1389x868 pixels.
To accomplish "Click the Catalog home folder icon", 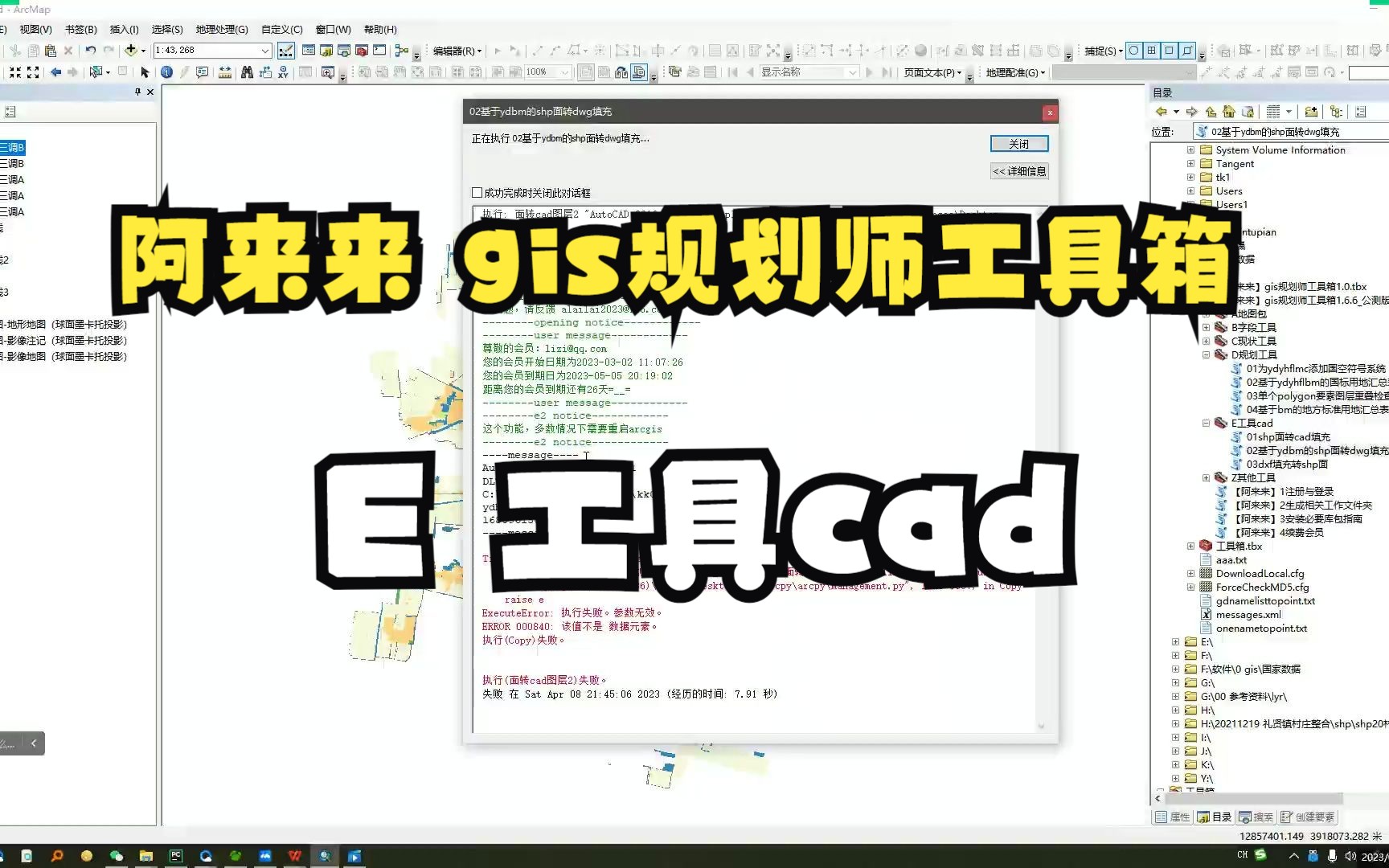I will click(x=1228, y=112).
